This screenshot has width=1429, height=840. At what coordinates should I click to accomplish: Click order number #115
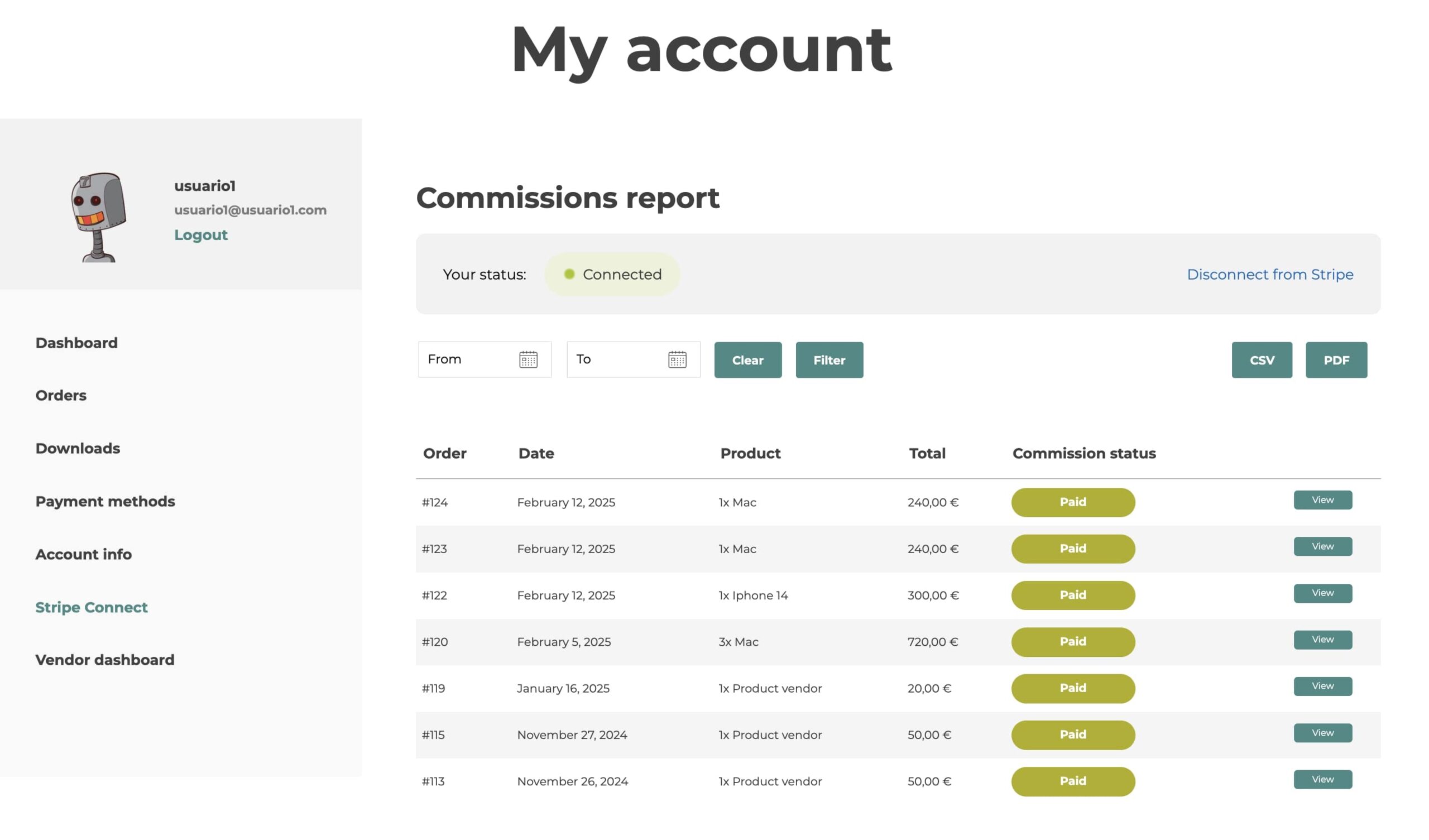tap(433, 735)
